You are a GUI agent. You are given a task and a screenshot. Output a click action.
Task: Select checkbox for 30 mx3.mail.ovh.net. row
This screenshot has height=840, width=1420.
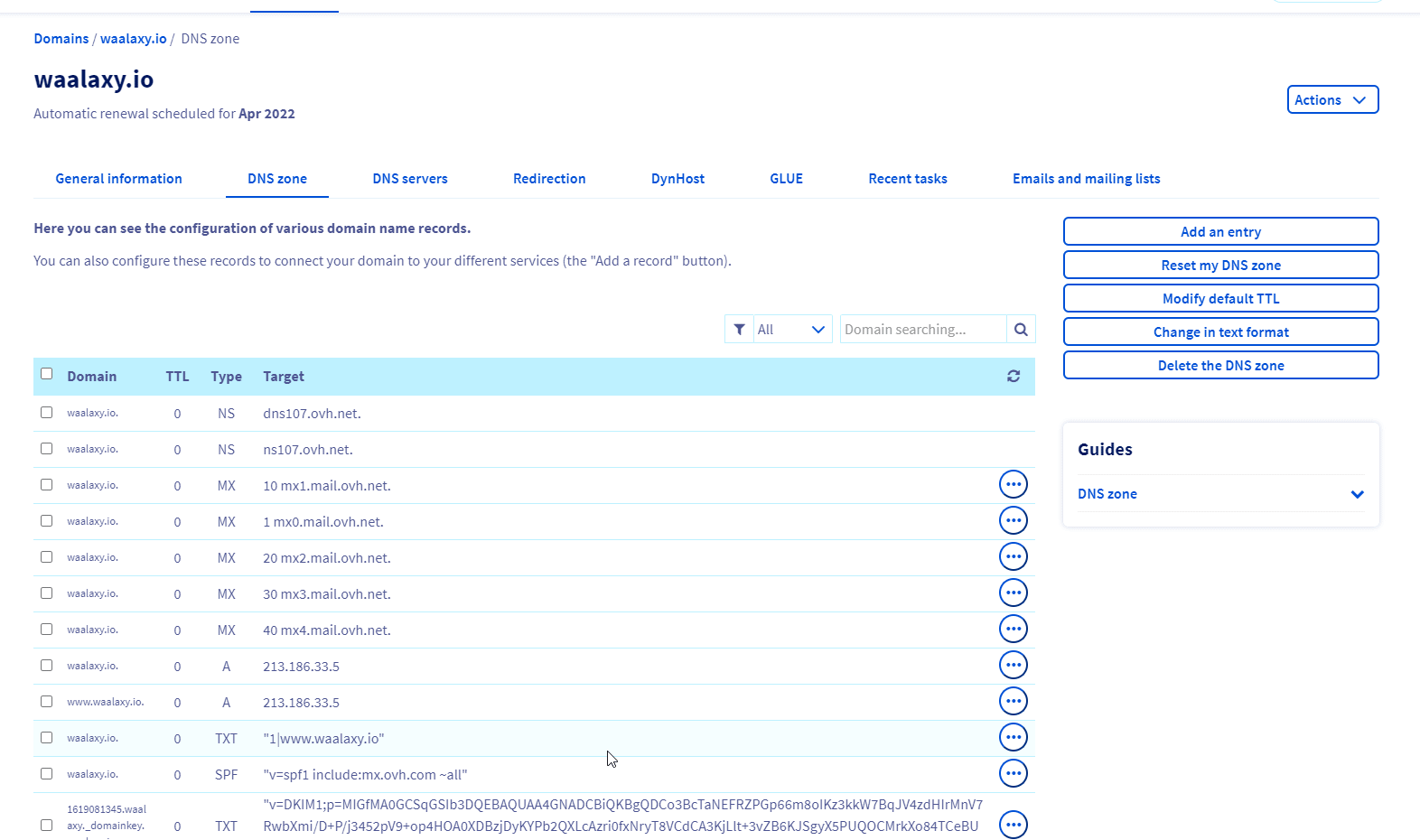click(46, 593)
